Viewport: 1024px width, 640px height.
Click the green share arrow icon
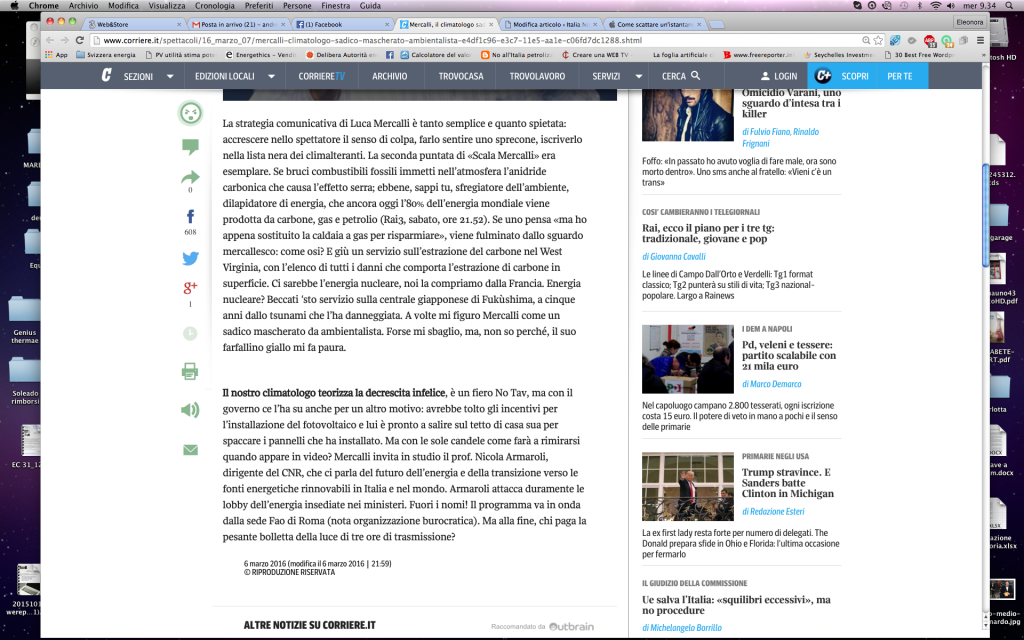coord(190,178)
